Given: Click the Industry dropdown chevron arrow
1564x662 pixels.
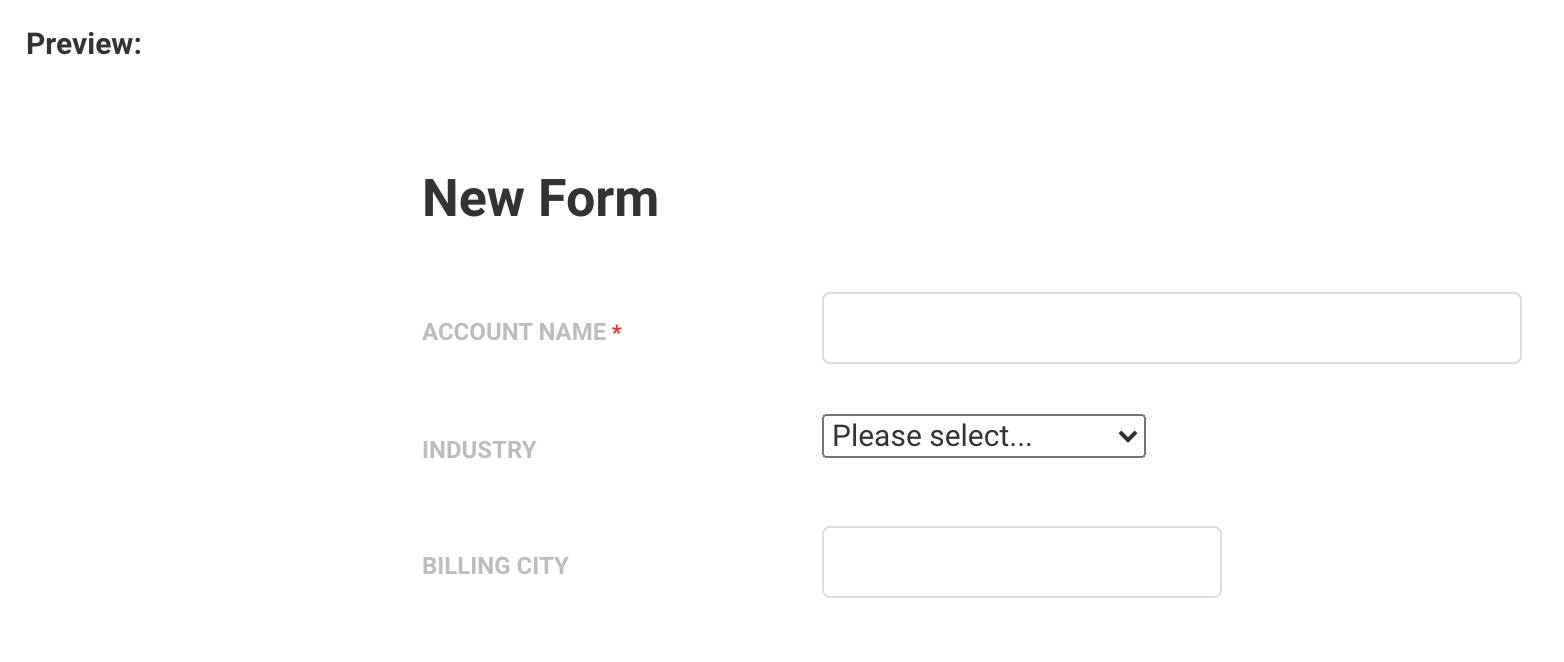Looking at the screenshot, I should click(x=1127, y=436).
